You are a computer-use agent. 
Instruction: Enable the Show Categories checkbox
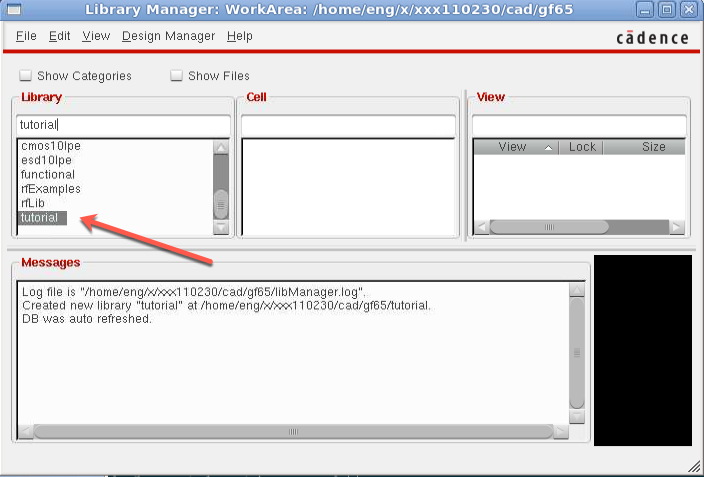[x=26, y=76]
